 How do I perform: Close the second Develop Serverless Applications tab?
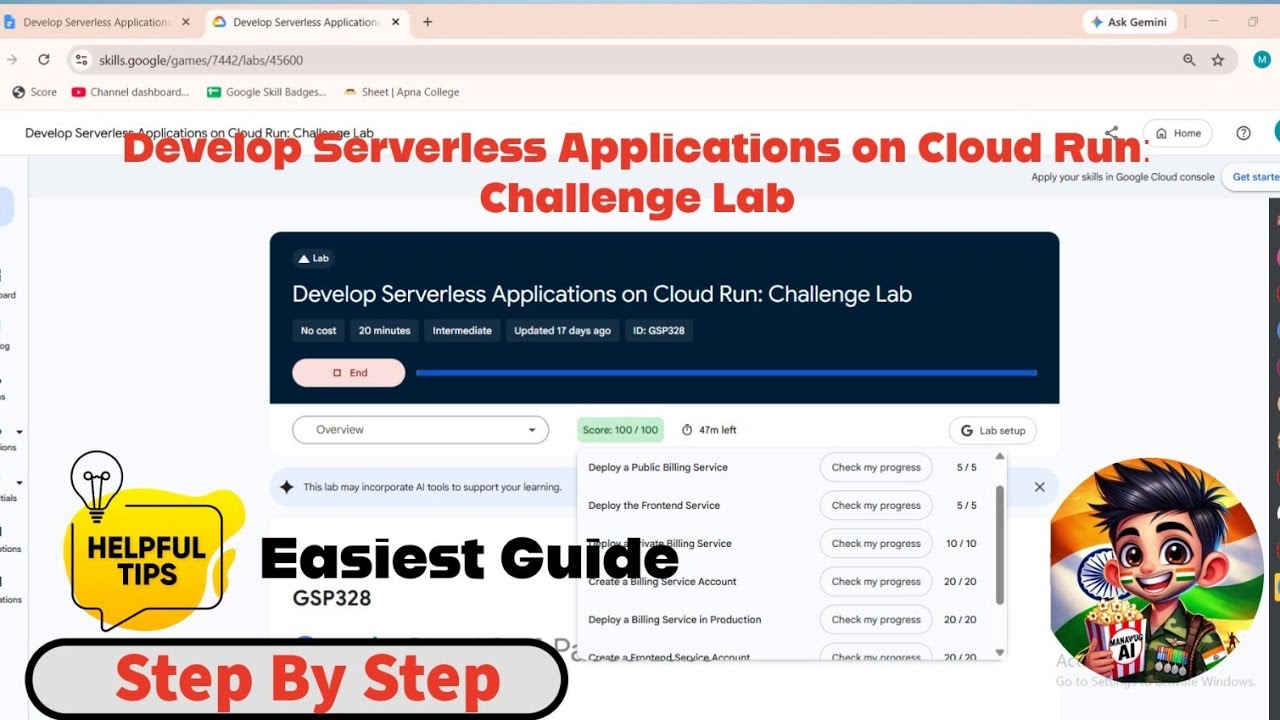point(396,22)
